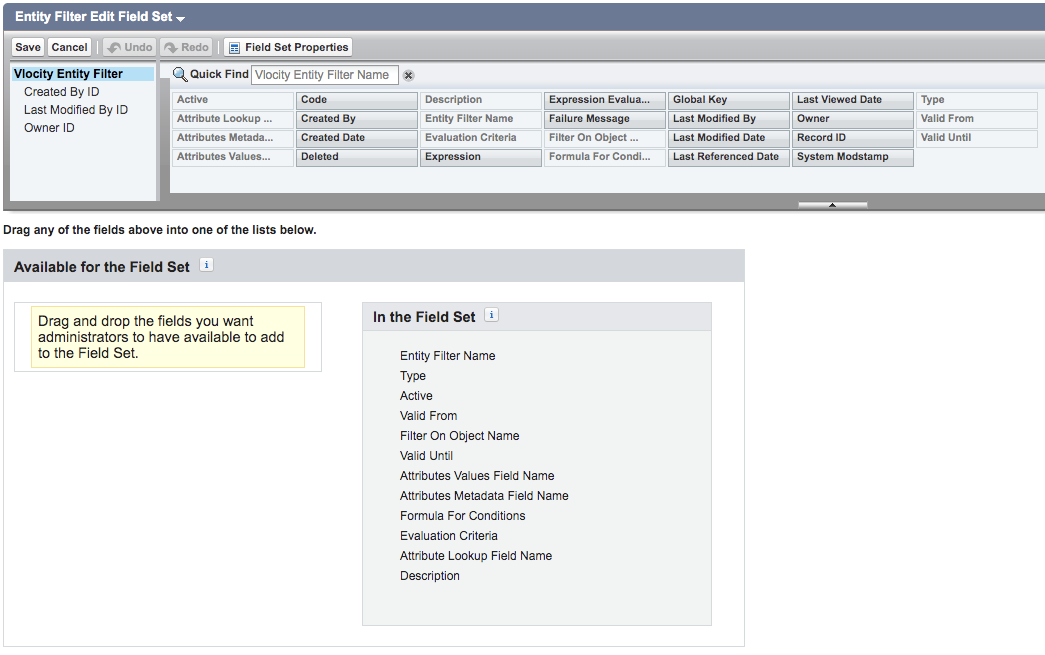The height and width of the screenshot is (655, 1045).
Task: Save the field set
Action: pos(28,47)
